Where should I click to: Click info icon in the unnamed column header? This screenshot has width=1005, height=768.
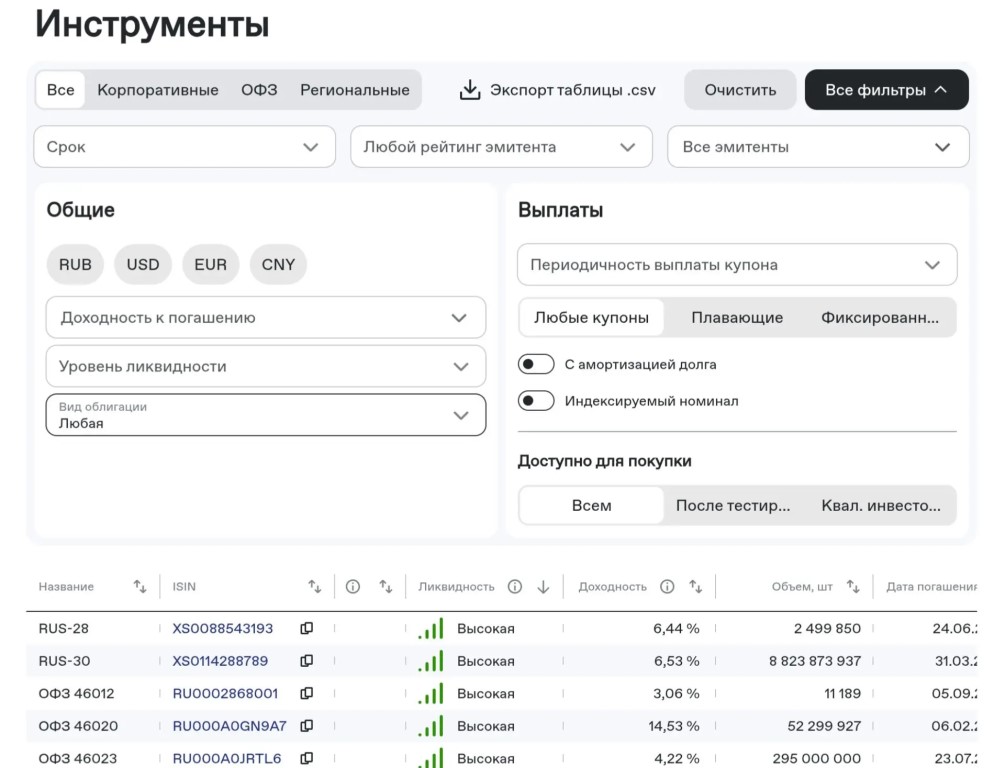(353, 586)
